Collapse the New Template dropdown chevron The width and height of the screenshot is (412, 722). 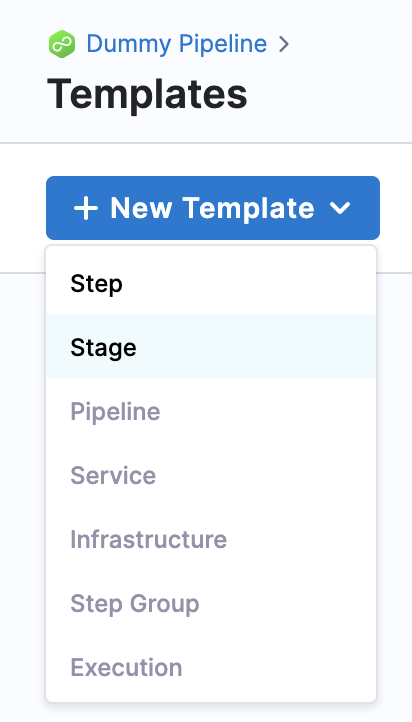point(341,208)
